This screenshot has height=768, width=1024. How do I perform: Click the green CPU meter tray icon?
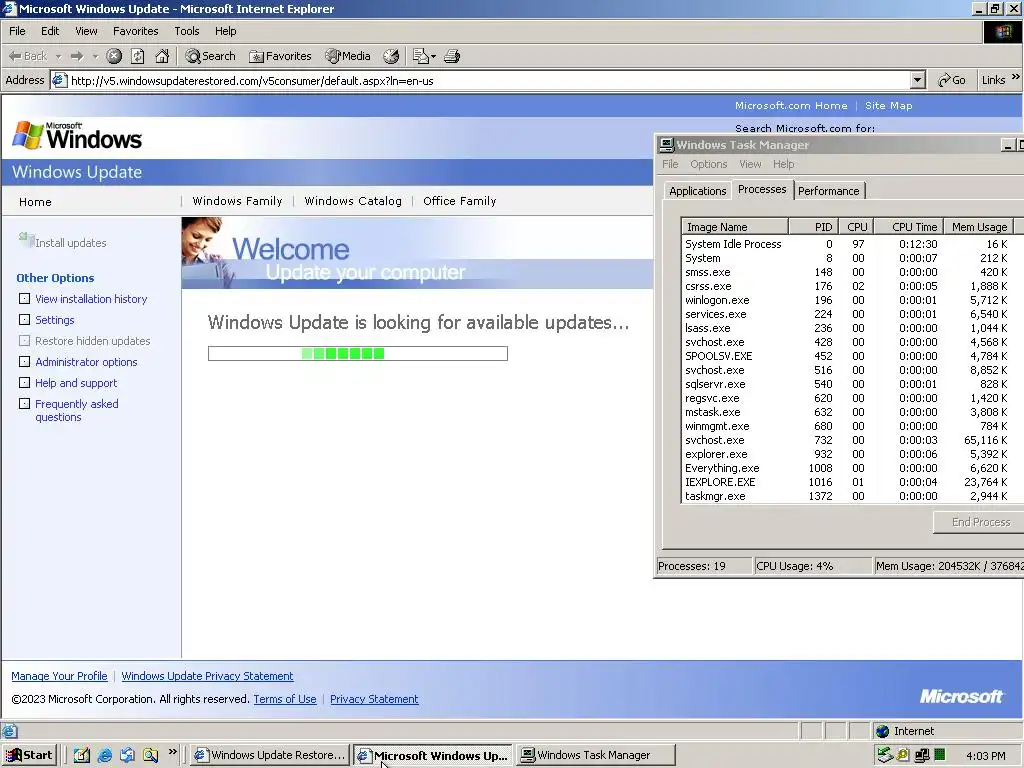[940, 755]
